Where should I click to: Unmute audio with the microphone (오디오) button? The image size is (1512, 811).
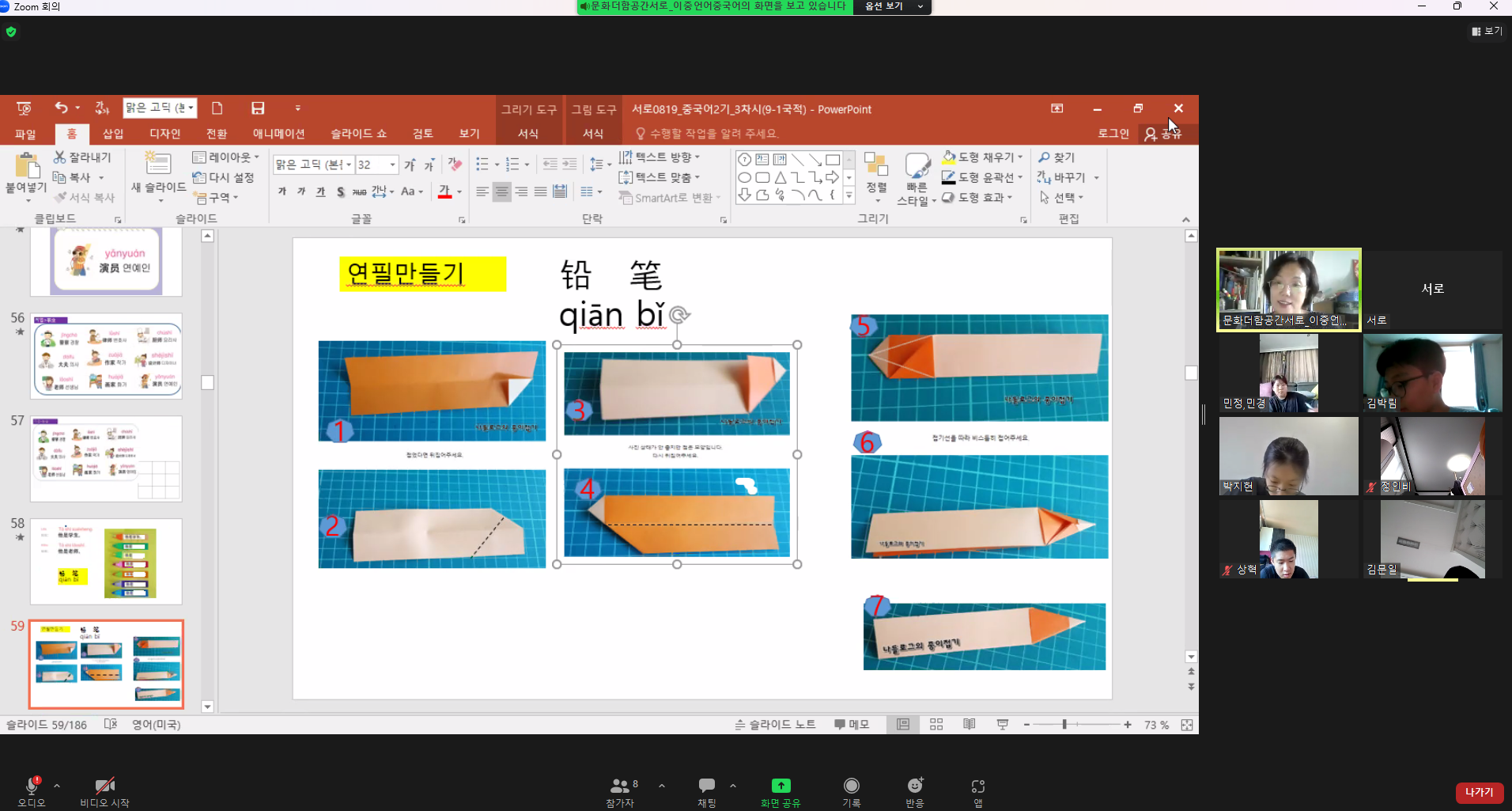[x=32, y=786]
